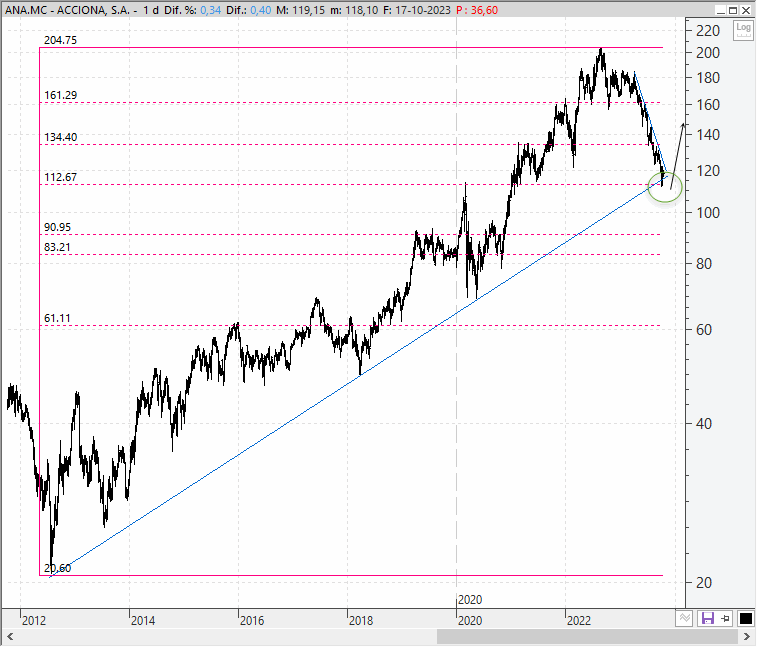Click the 80 price axis label
Image resolution: width=757 pixels, height=647 pixels.
click(x=704, y=264)
